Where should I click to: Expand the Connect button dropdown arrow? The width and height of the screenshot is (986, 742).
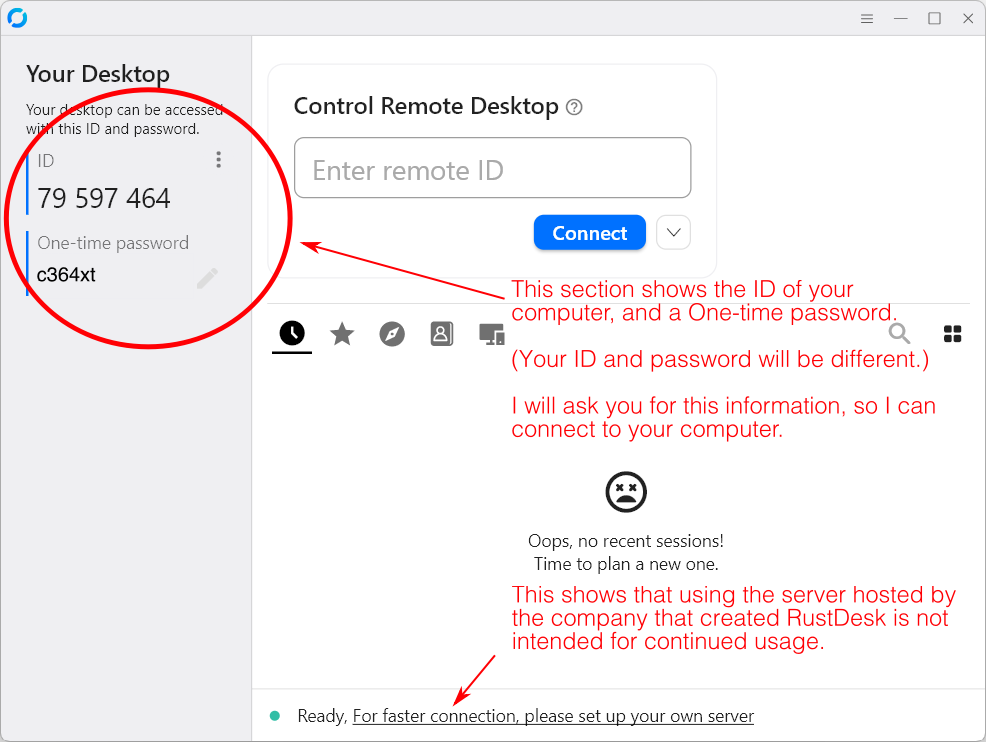tap(672, 232)
